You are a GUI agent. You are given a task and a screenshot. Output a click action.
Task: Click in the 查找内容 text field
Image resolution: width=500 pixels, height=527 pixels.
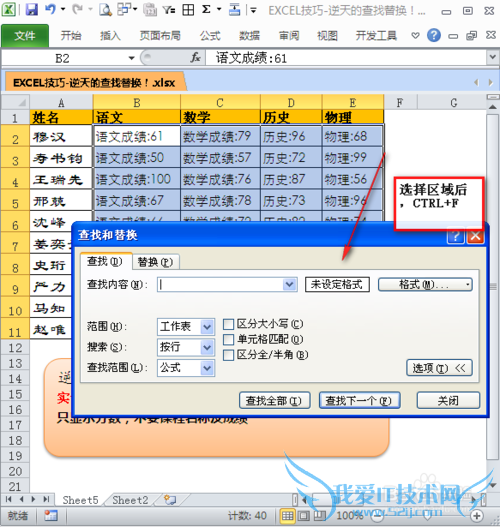pyautogui.click(x=220, y=284)
